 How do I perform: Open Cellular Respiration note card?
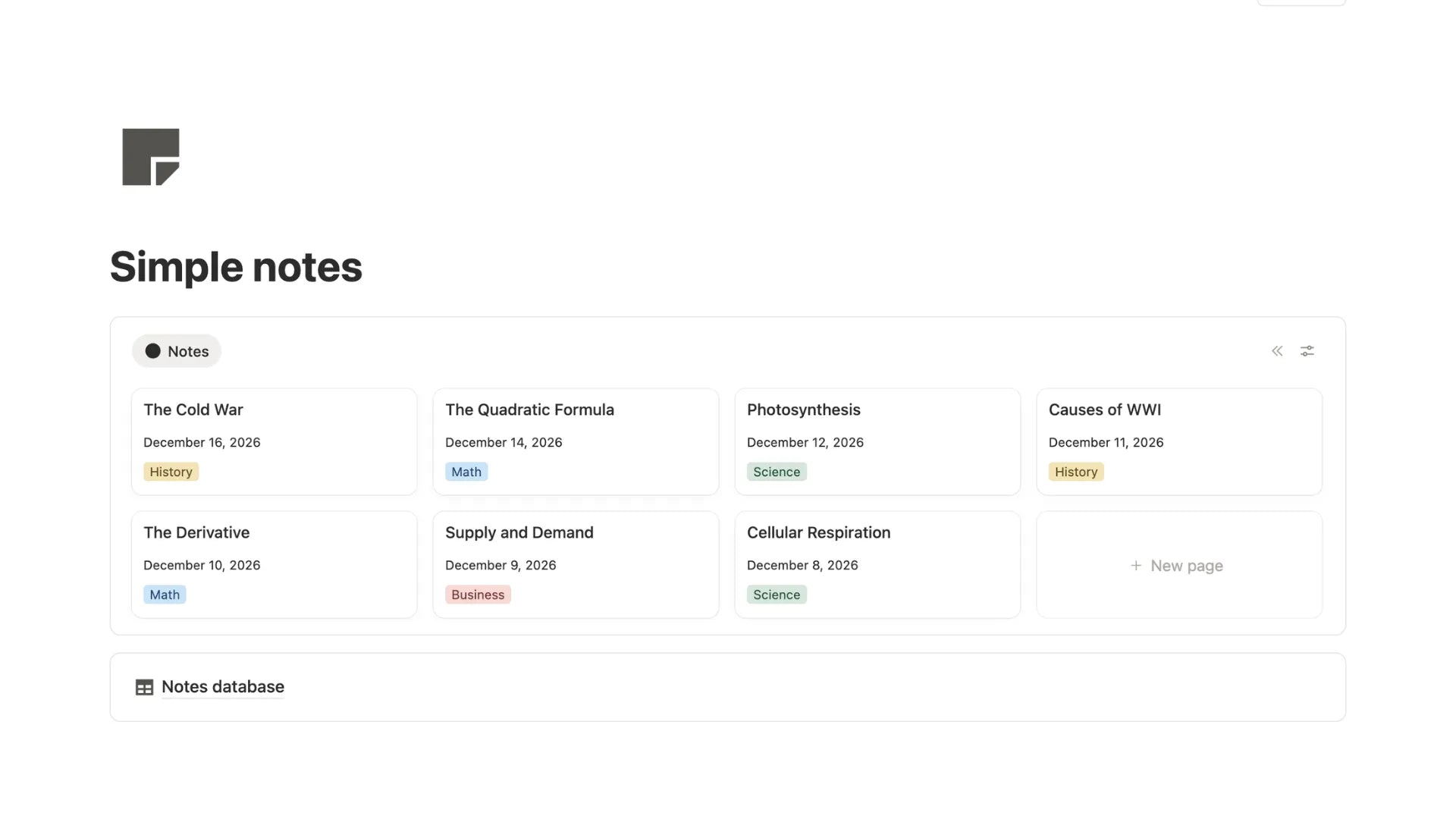click(x=877, y=565)
